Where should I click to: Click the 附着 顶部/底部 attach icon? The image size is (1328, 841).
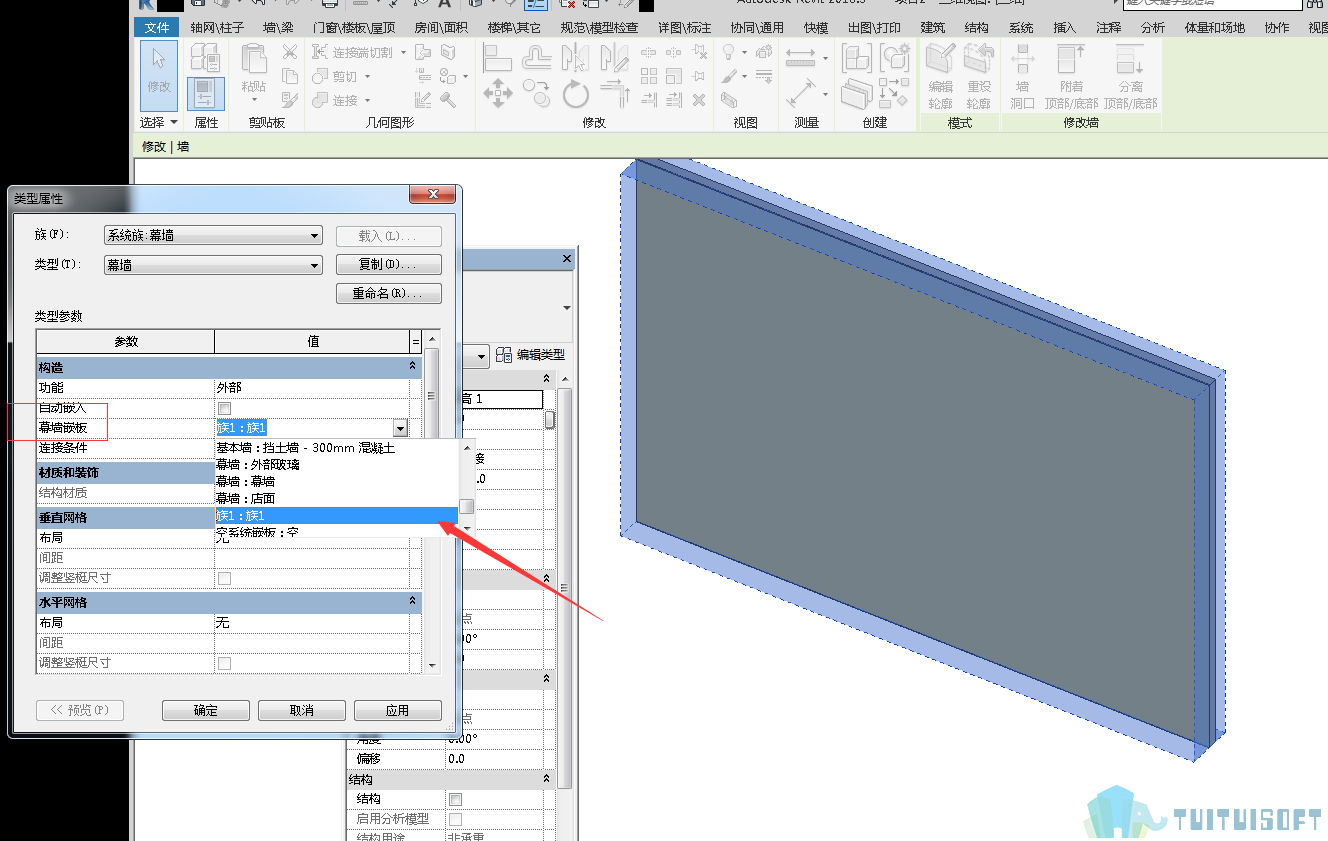(x=1071, y=76)
